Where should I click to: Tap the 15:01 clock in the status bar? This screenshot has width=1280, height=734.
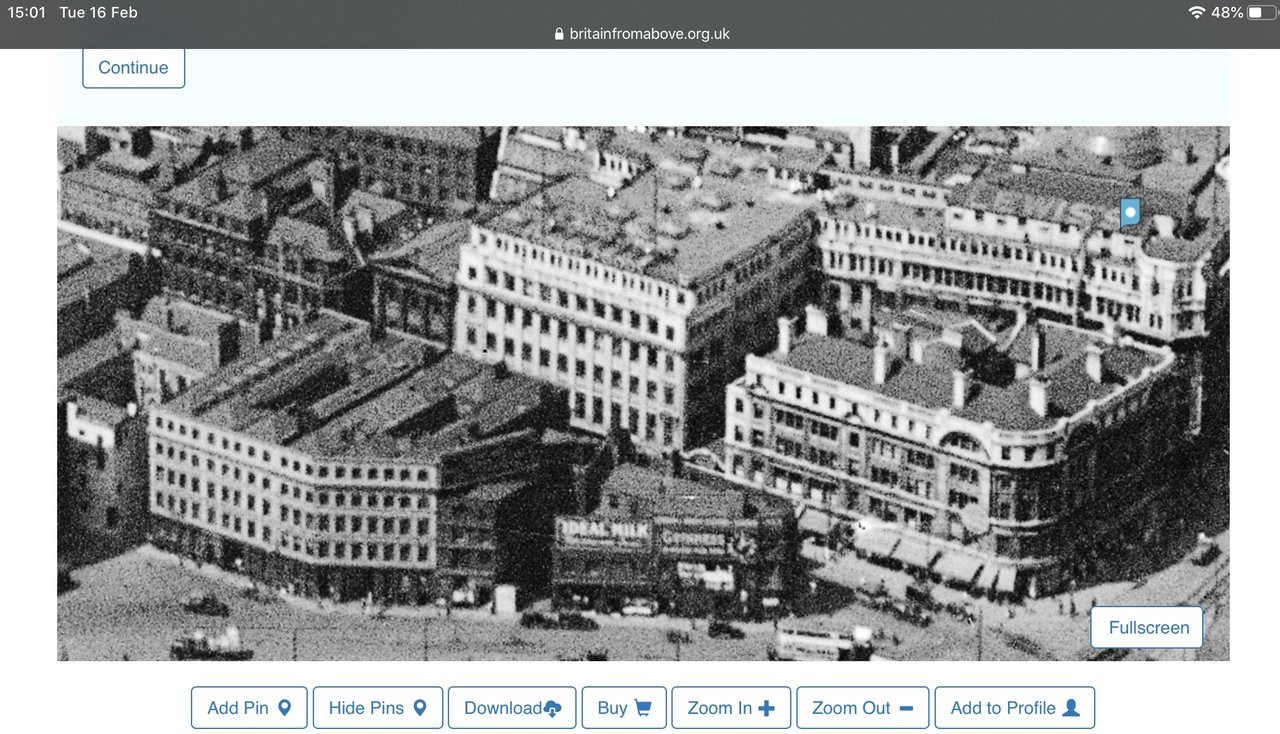point(27,12)
